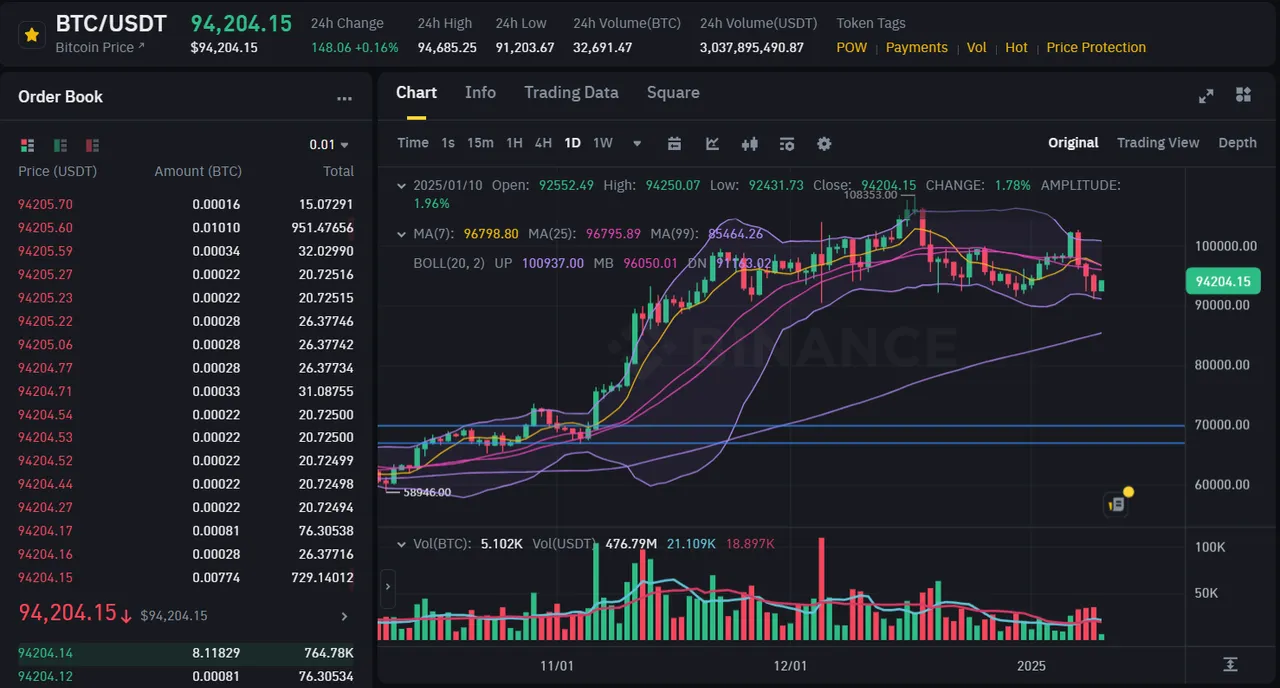This screenshot has height=688, width=1280.
Task: Click the ask price 94205.60
Action: point(45,228)
